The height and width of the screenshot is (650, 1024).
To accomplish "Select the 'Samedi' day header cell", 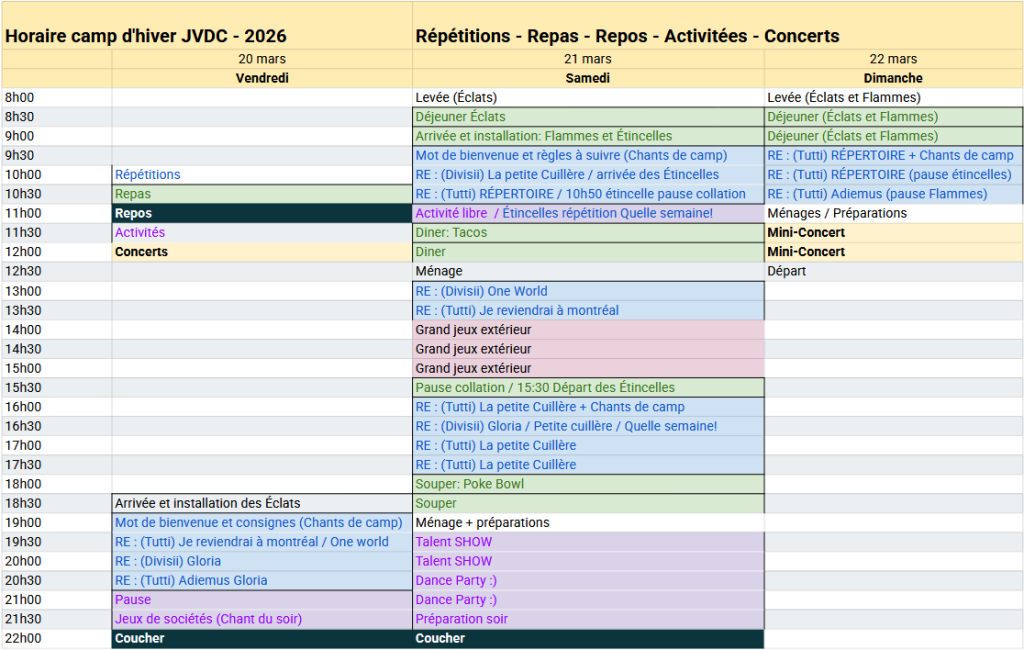I will [x=588, y=78].
